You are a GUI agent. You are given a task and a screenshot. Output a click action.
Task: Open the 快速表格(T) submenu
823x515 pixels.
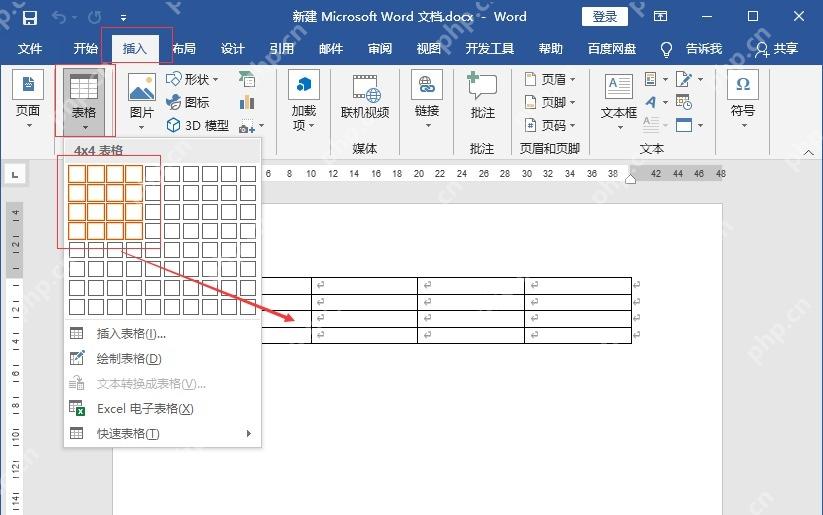(x=163, y=434)
